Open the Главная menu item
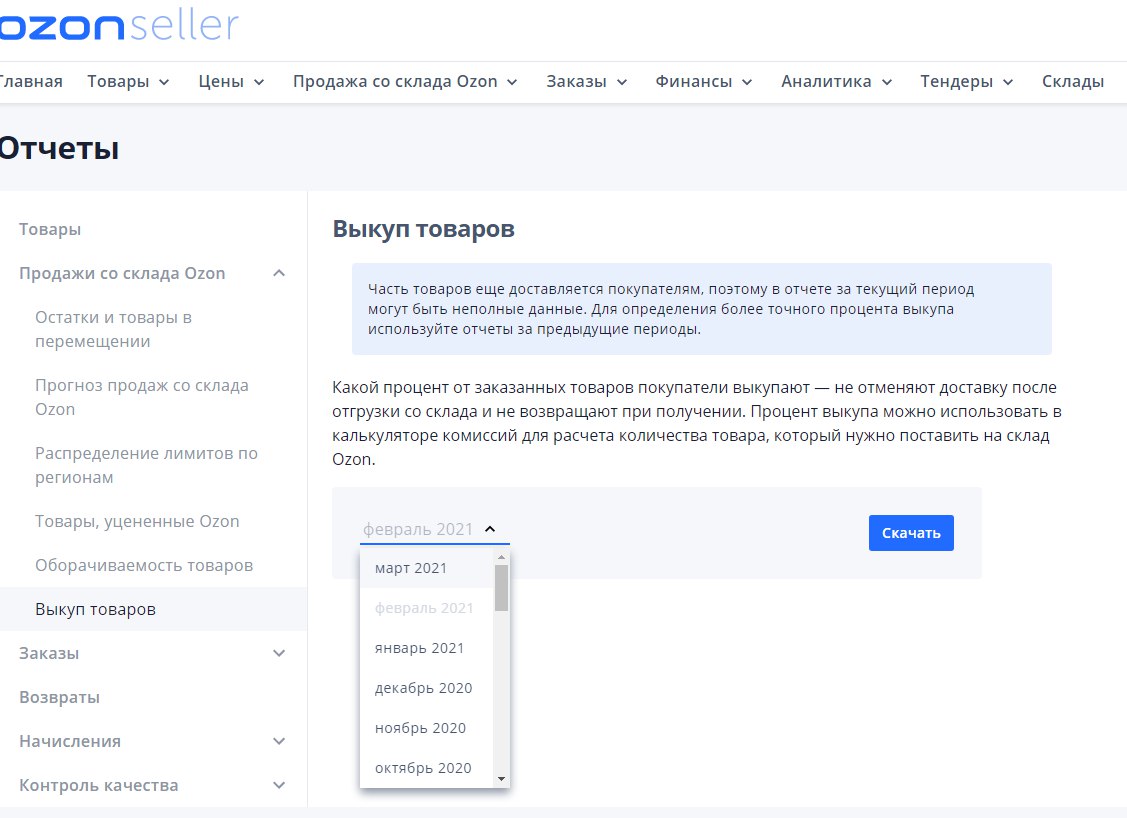 point(31,81)
